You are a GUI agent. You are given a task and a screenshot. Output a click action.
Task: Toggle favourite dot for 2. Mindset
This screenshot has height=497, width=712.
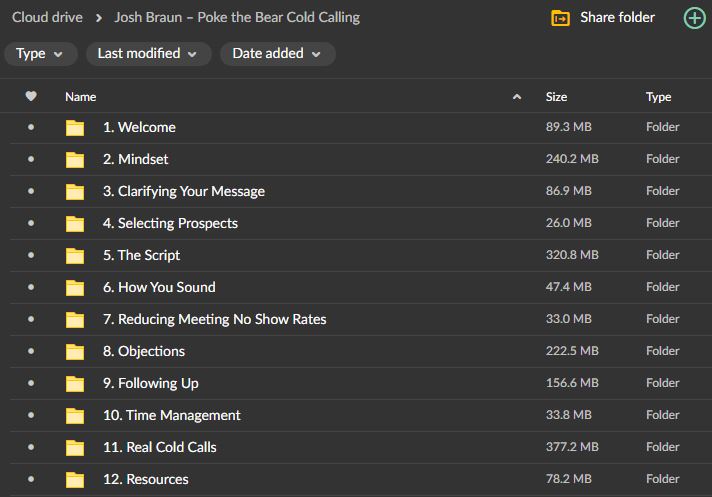[31, 159]
